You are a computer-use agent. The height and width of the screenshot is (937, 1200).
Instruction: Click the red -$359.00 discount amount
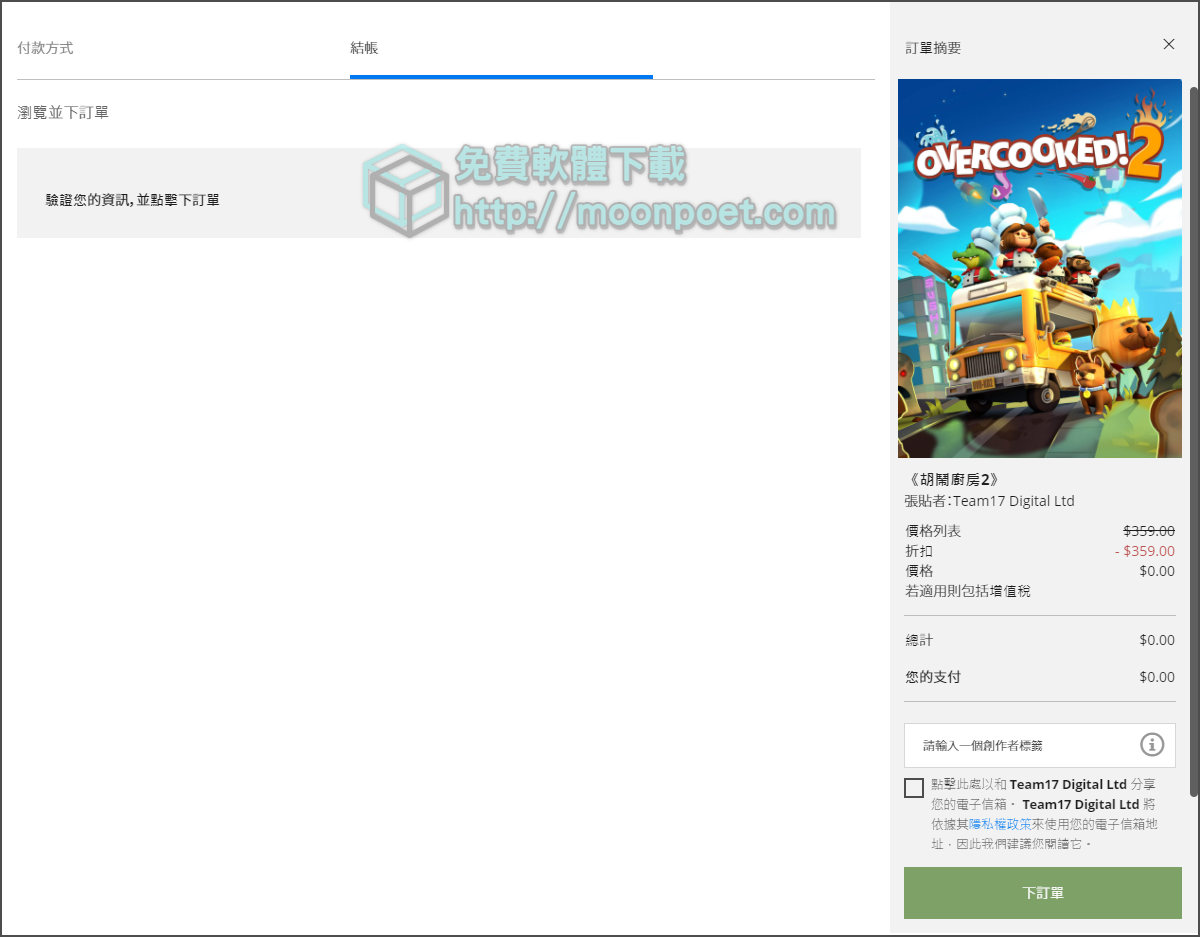click(1145, 551)
